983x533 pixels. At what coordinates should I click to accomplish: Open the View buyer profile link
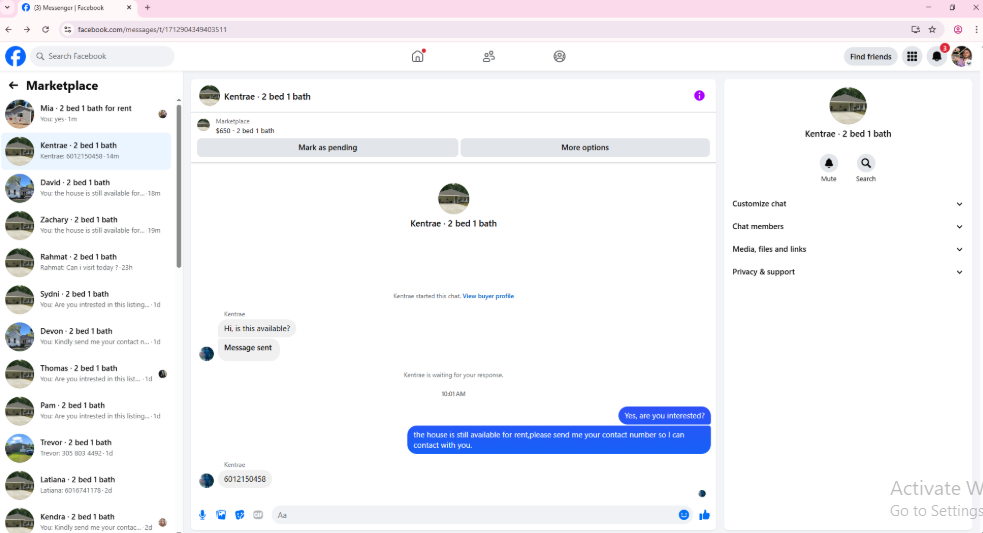pyautogui.click(x=488, y=296)
